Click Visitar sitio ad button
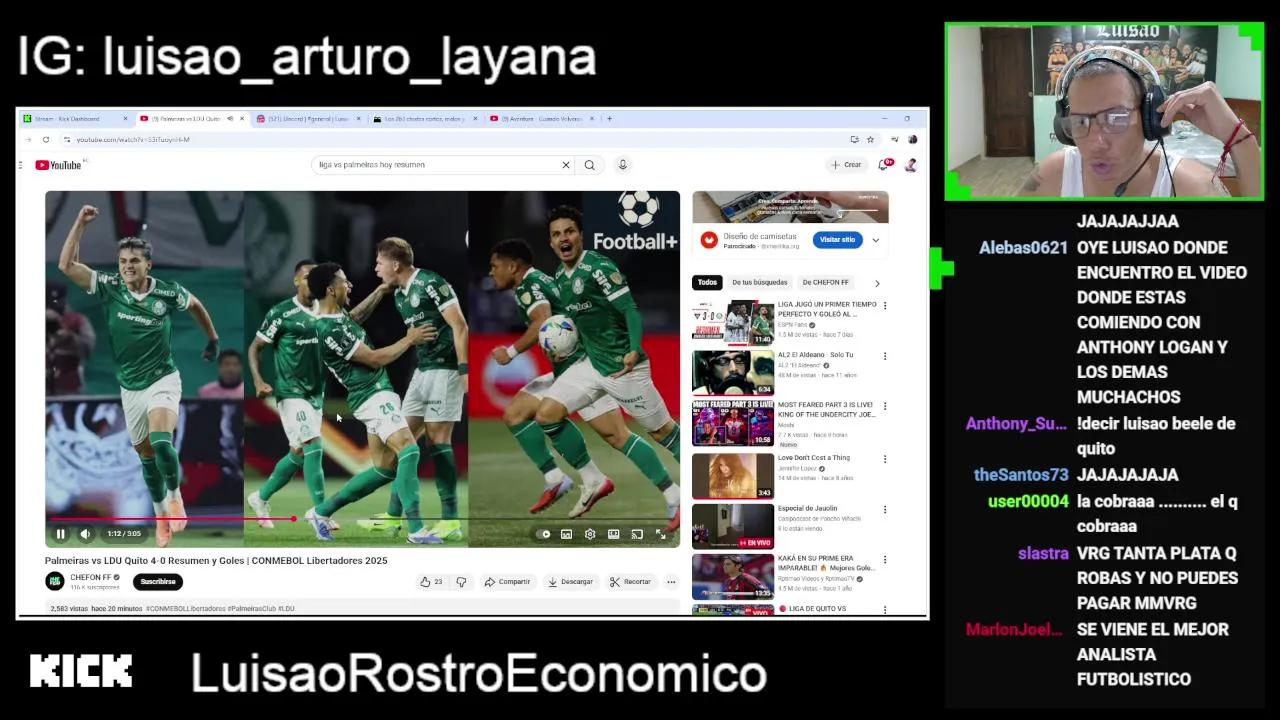The image size is (1280, 720). click(837, 240)
